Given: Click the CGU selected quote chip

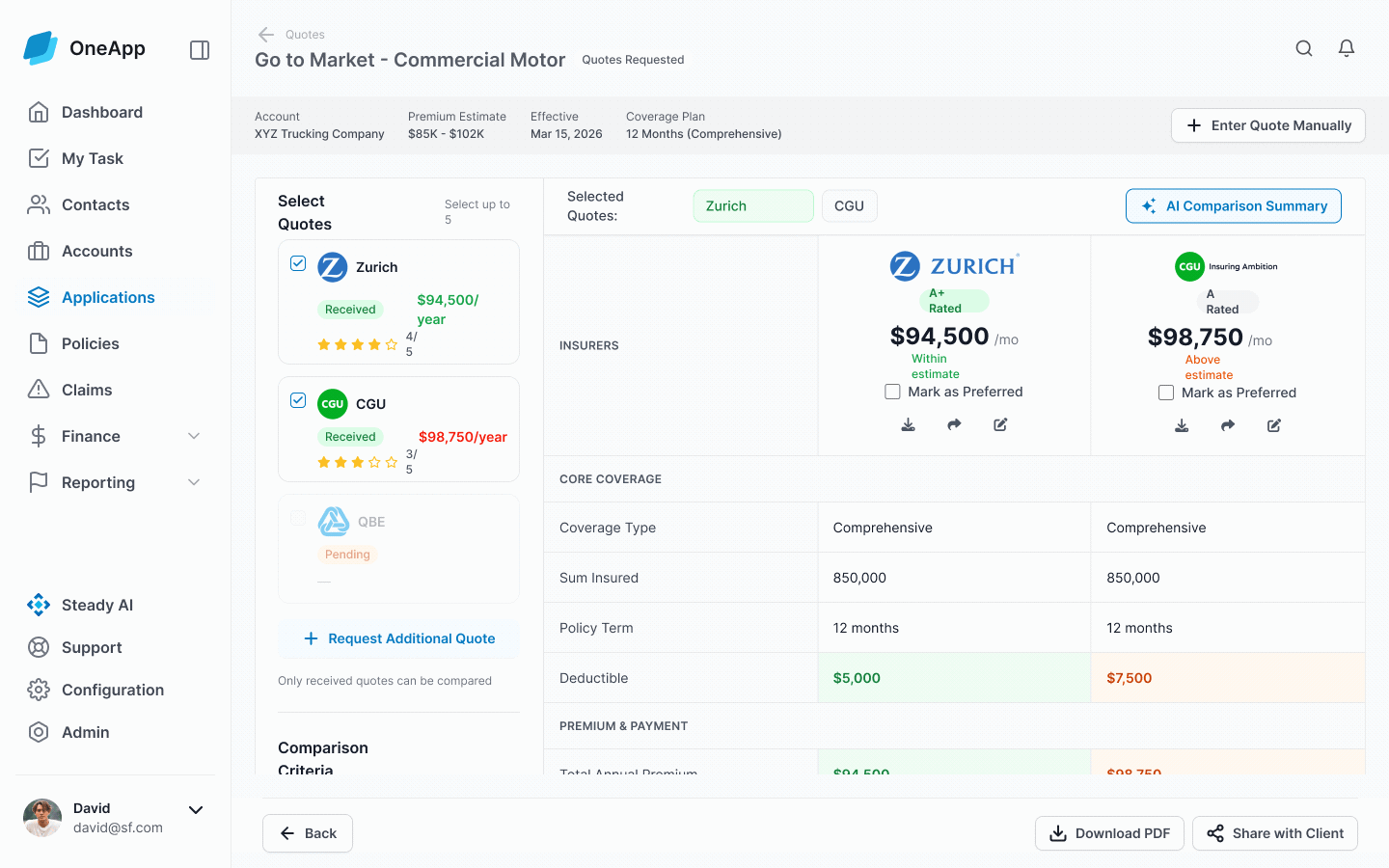Looking at the screenshot, I should click(x=849, y=205).
